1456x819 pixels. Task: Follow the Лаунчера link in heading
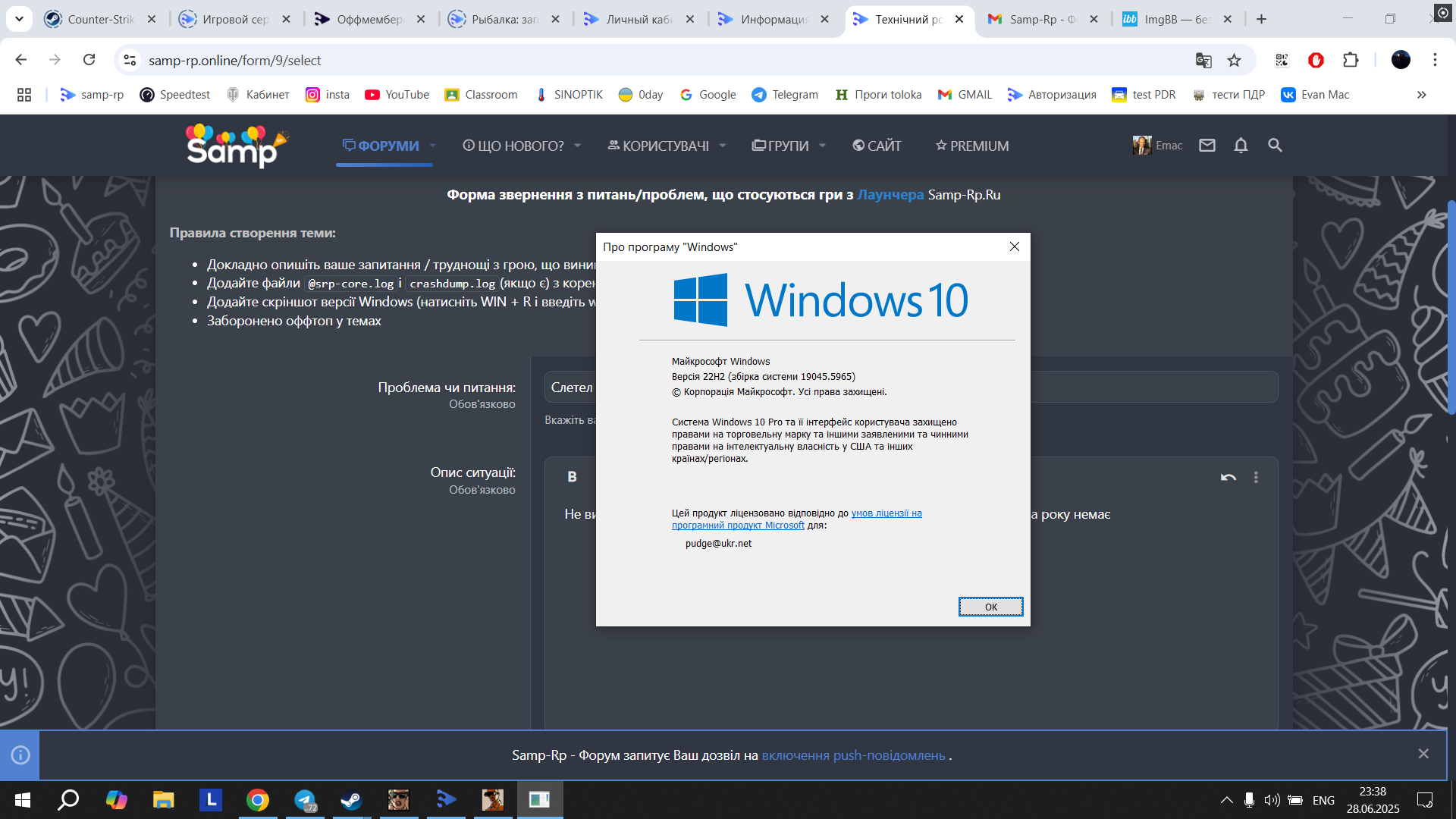890,195
